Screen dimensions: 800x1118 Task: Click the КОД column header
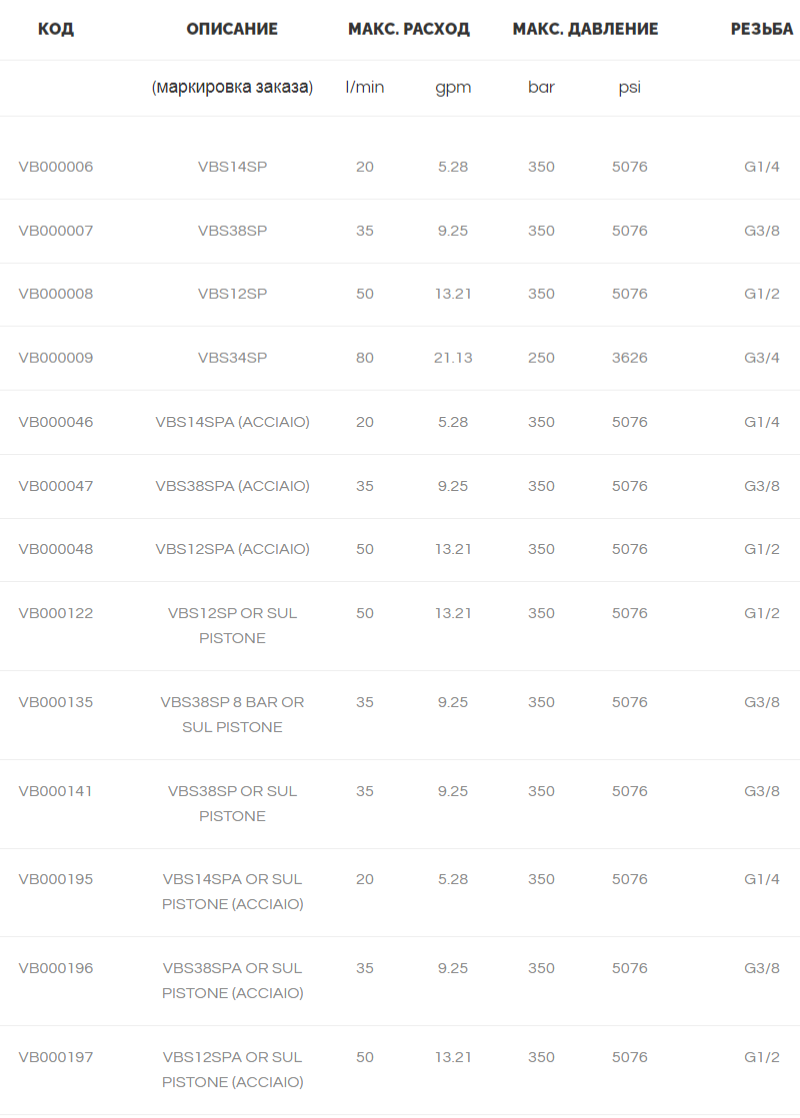(56, 29)
